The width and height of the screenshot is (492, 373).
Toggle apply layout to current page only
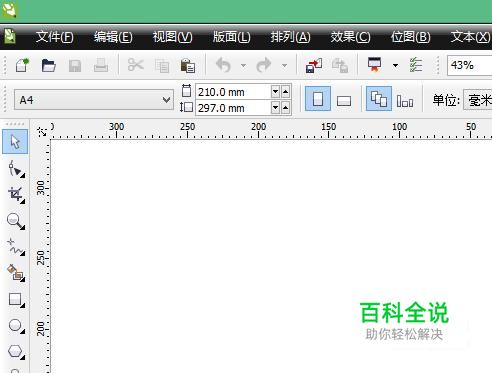405,100
